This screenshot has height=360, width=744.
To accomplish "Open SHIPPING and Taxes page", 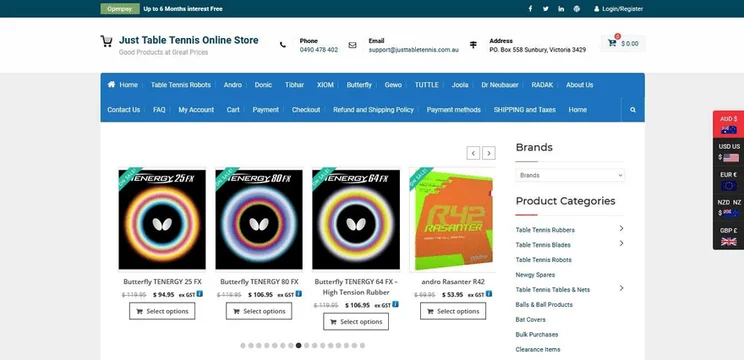I will click(x=525, y=110).
